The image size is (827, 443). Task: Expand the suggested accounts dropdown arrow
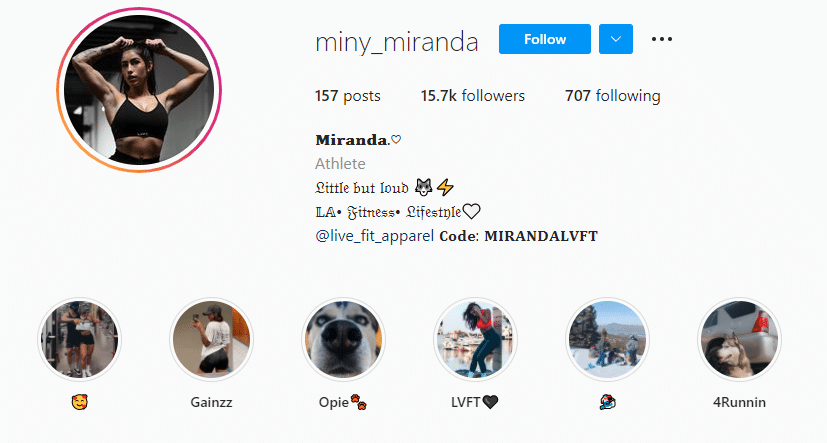pyautogui.click(x=616, y=39)
